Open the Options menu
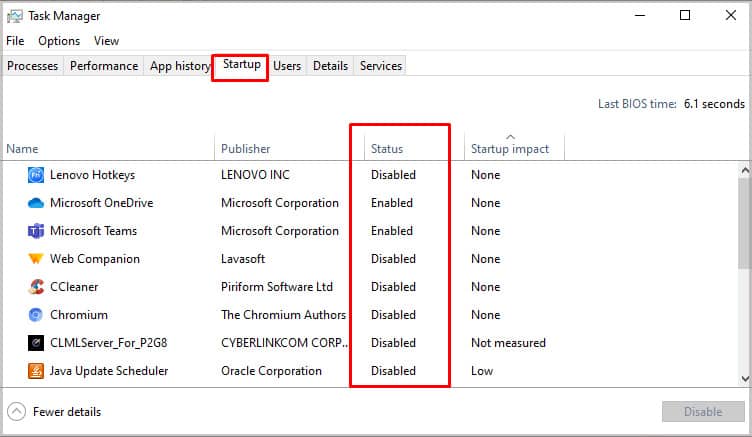Screen dimensions: 752x437 (59, 41)
